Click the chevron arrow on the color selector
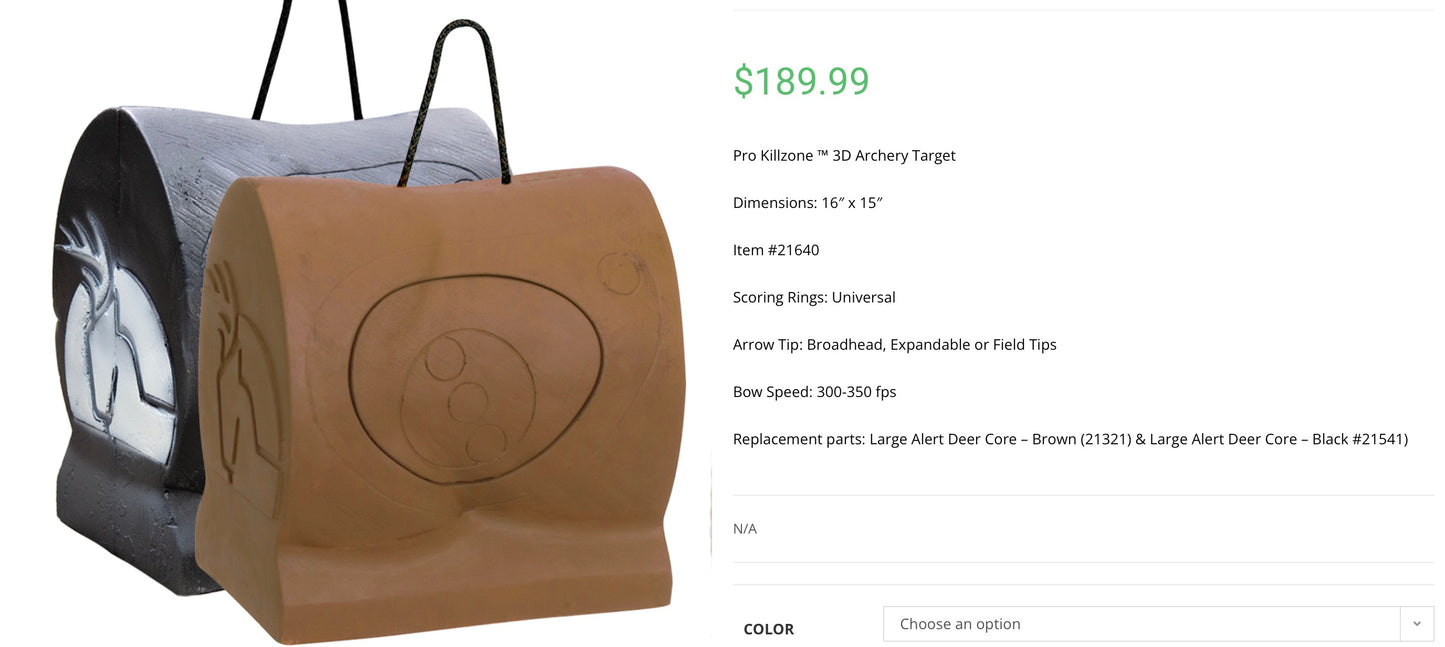Viewport: 1445px width, 647px height. (1416, 624)
